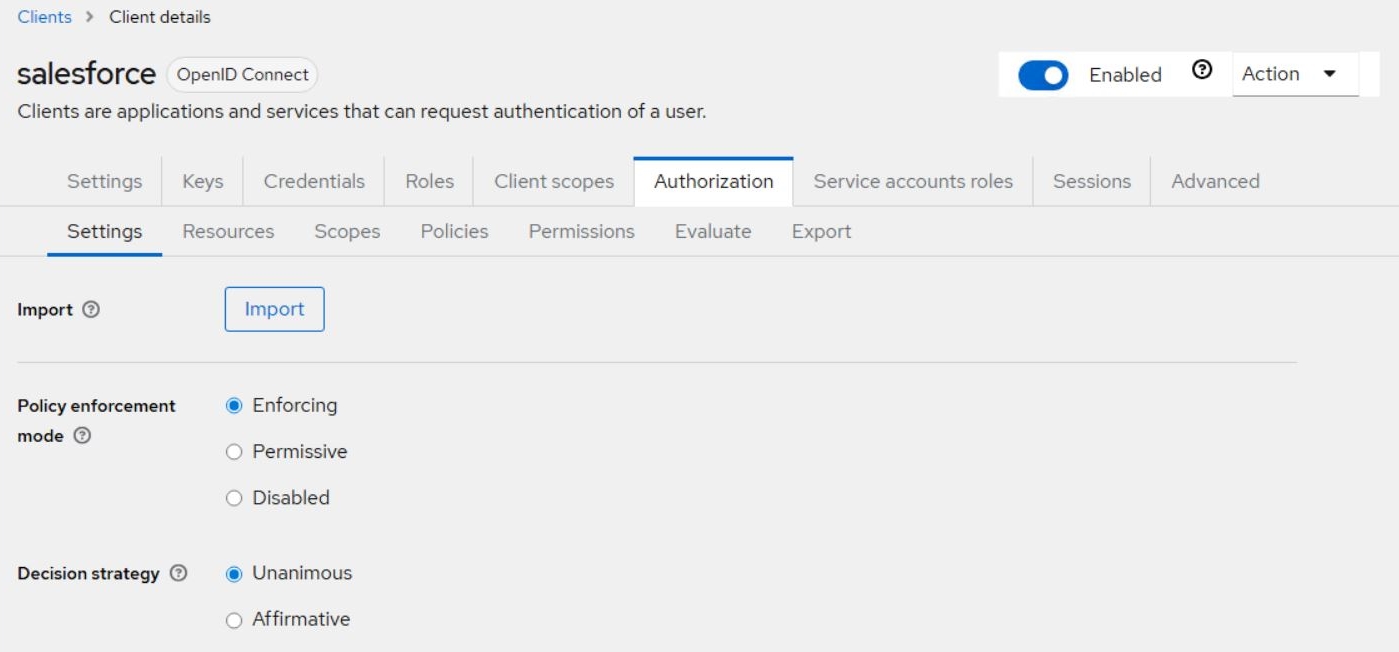Toggle the Enabled switch for salesforce client
This screenshot has width=1399, height=652.
(x=1043, y=75)
